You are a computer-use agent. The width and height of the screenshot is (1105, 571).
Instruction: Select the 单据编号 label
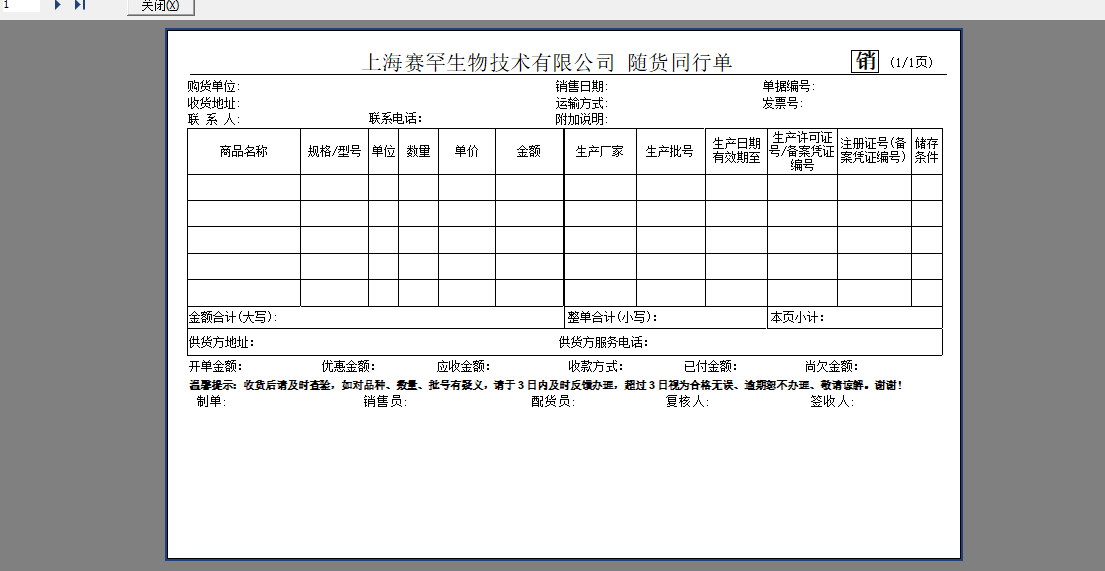click(x=789, y=87)
